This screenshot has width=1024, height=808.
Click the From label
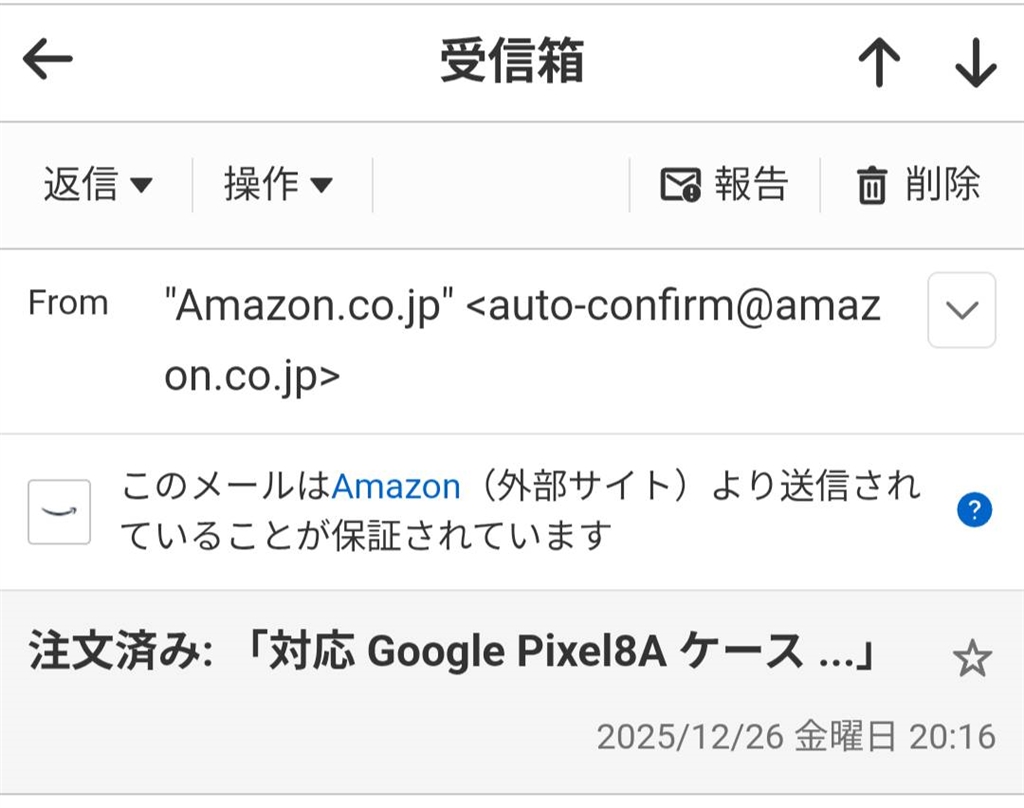(x=68, y=303)
